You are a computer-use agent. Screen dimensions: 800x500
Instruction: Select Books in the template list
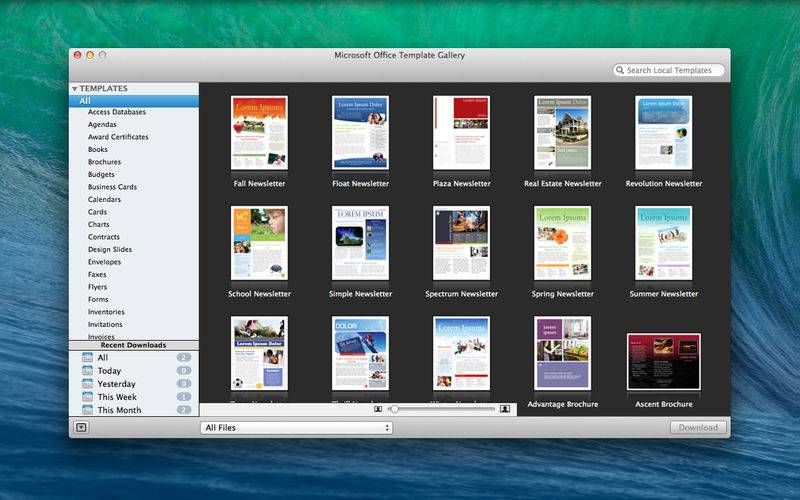pyautogui.click(x=97, y=149)
